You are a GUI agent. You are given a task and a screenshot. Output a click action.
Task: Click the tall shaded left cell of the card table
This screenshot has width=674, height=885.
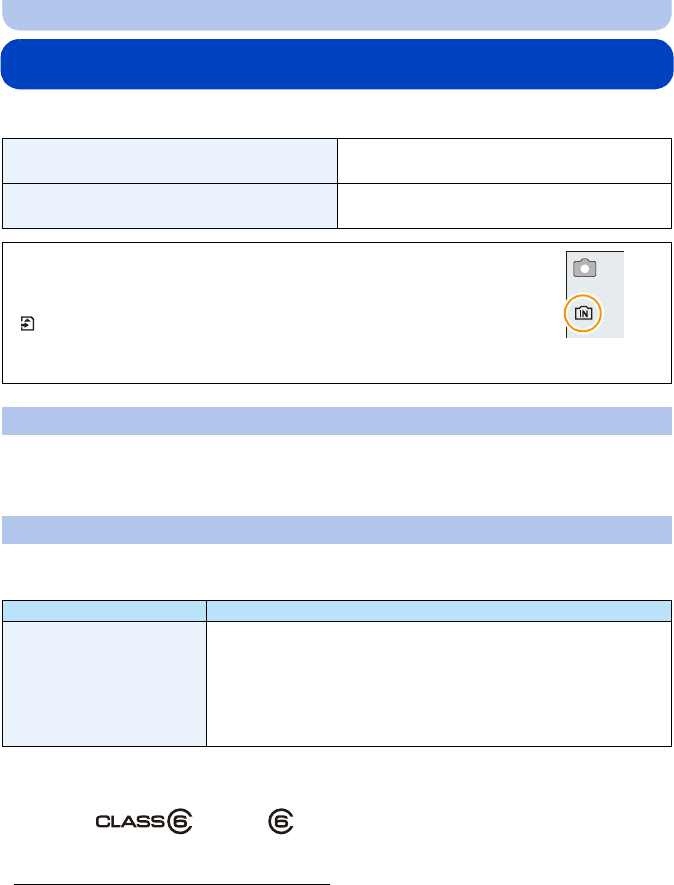(104, 683)
